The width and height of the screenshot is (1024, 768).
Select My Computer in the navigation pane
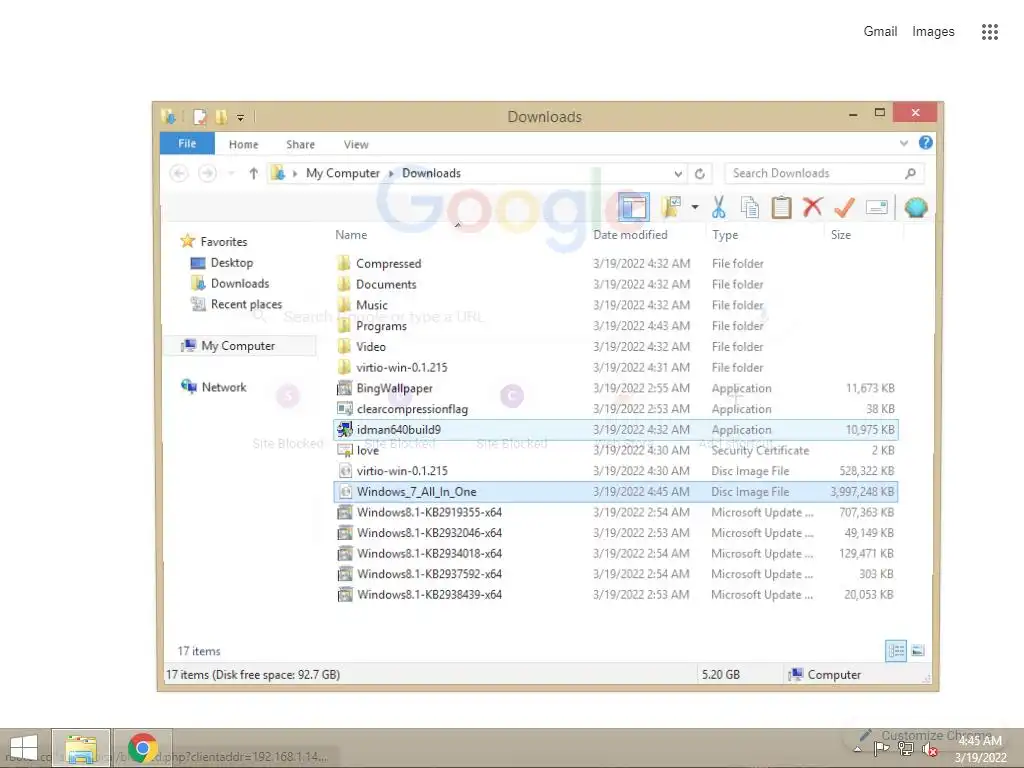(238, 345)
